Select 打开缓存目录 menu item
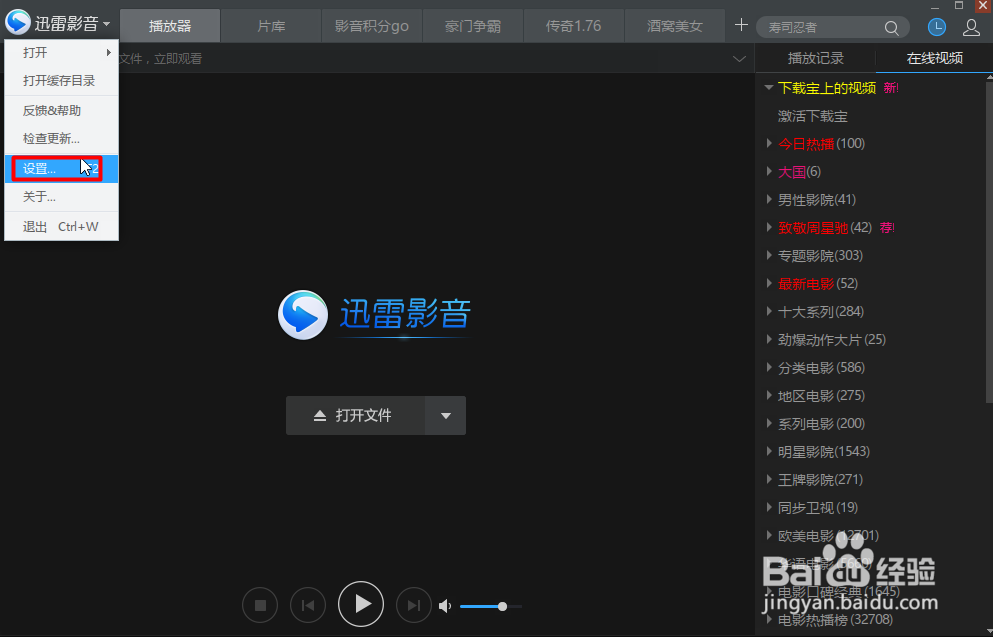 coord(61,80)
